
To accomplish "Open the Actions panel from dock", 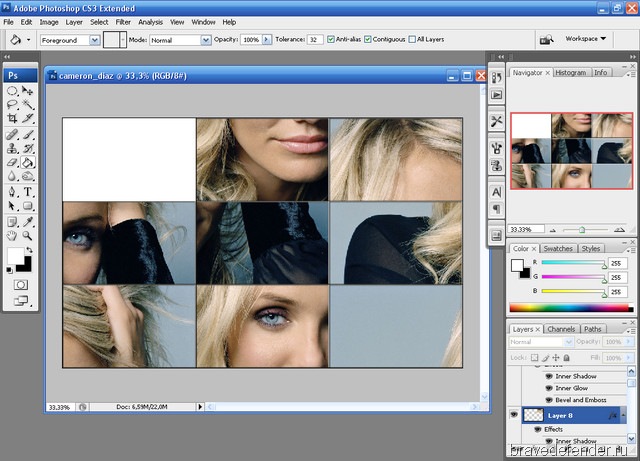I will coord(496,95).
